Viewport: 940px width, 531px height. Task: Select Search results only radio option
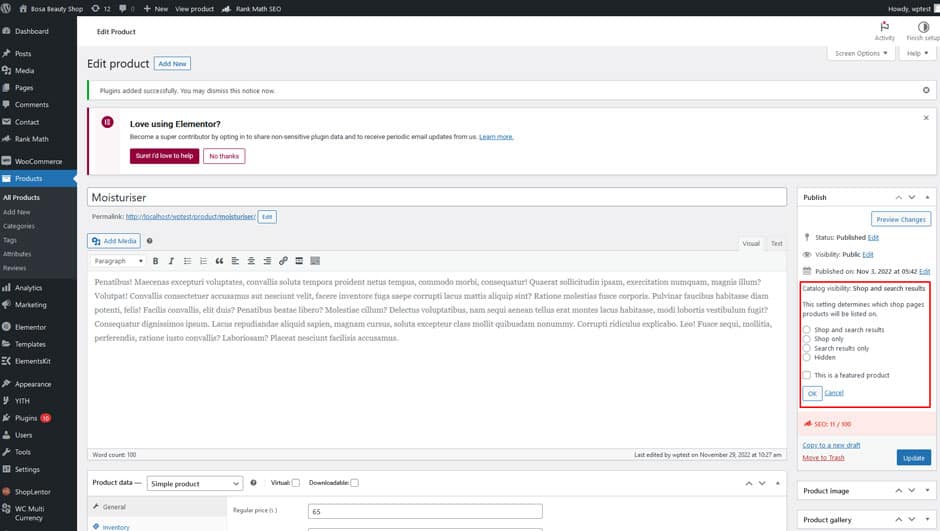tap(807, 348)
